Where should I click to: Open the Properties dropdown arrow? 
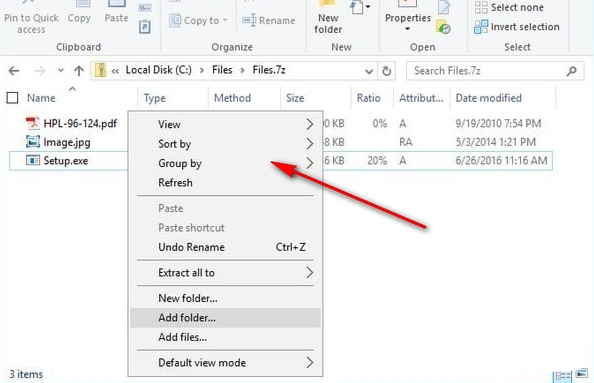tap(408, 29)
